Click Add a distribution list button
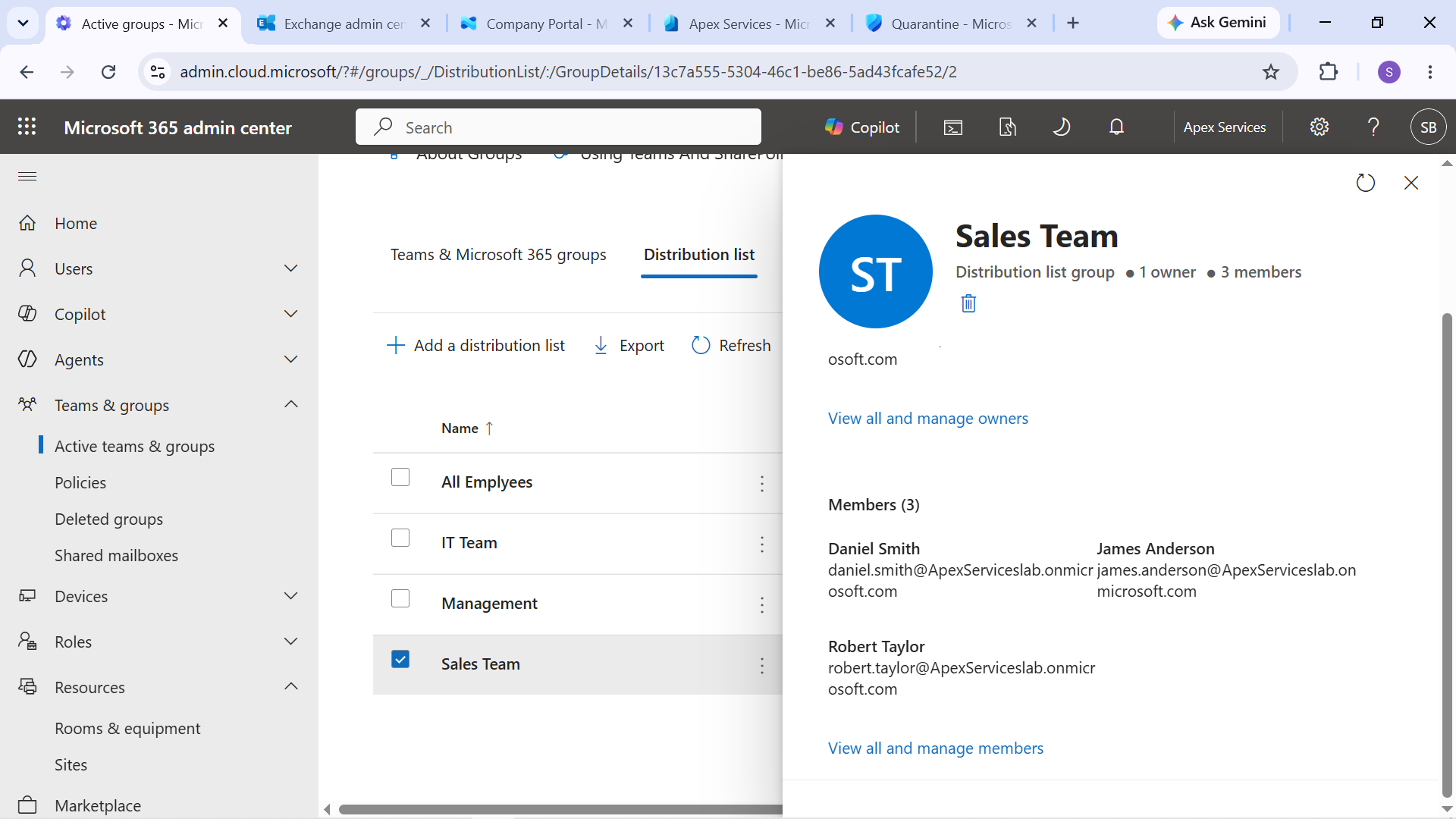The width and height of the screenshot is (1456, 819). pos(475,346)
